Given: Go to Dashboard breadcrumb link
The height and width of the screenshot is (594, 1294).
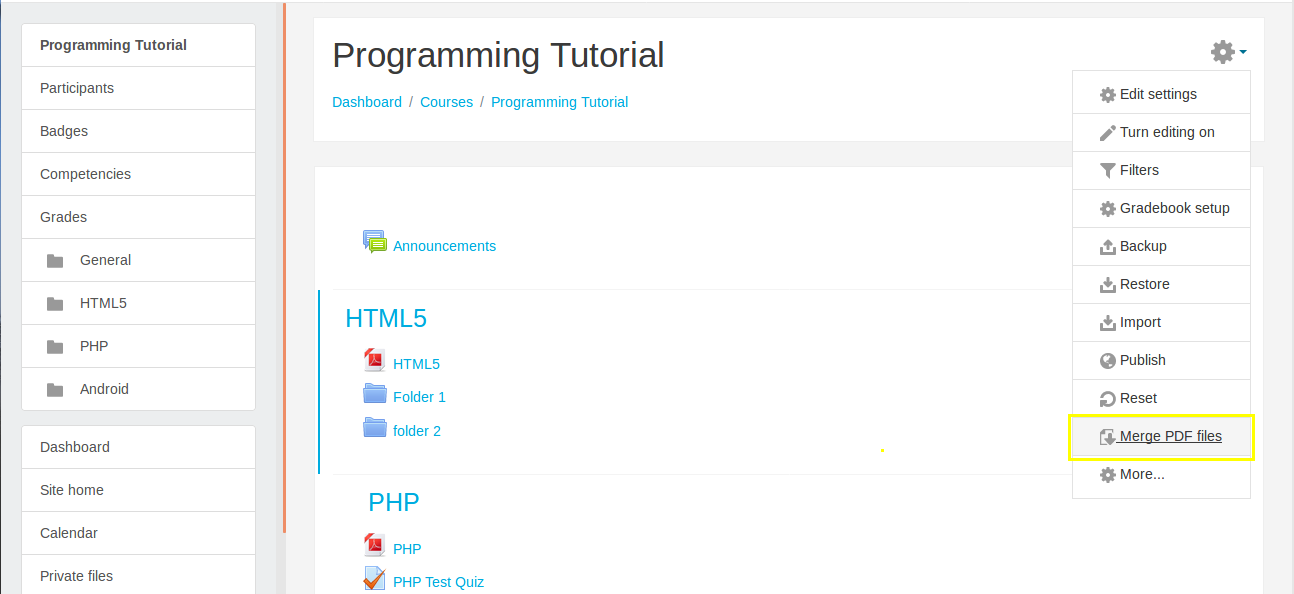Looking at the screenshot, I should pos(367,102).
